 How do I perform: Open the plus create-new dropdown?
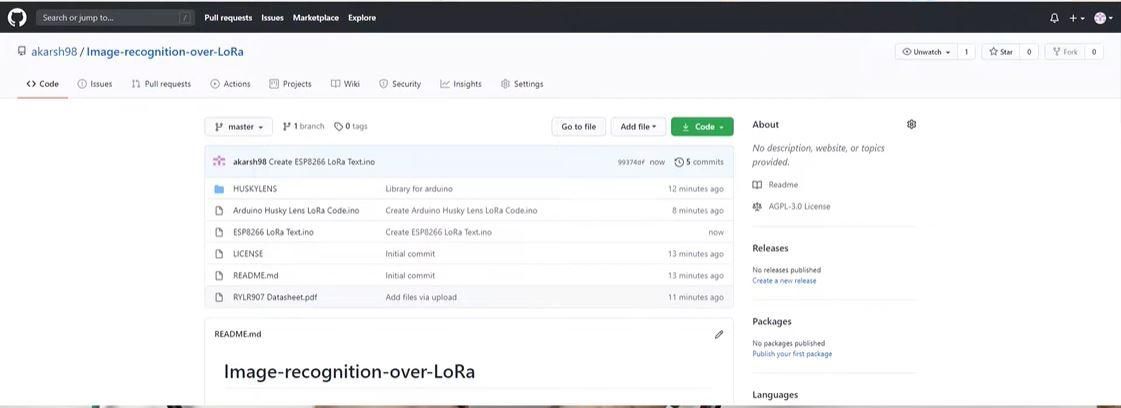1077,18
